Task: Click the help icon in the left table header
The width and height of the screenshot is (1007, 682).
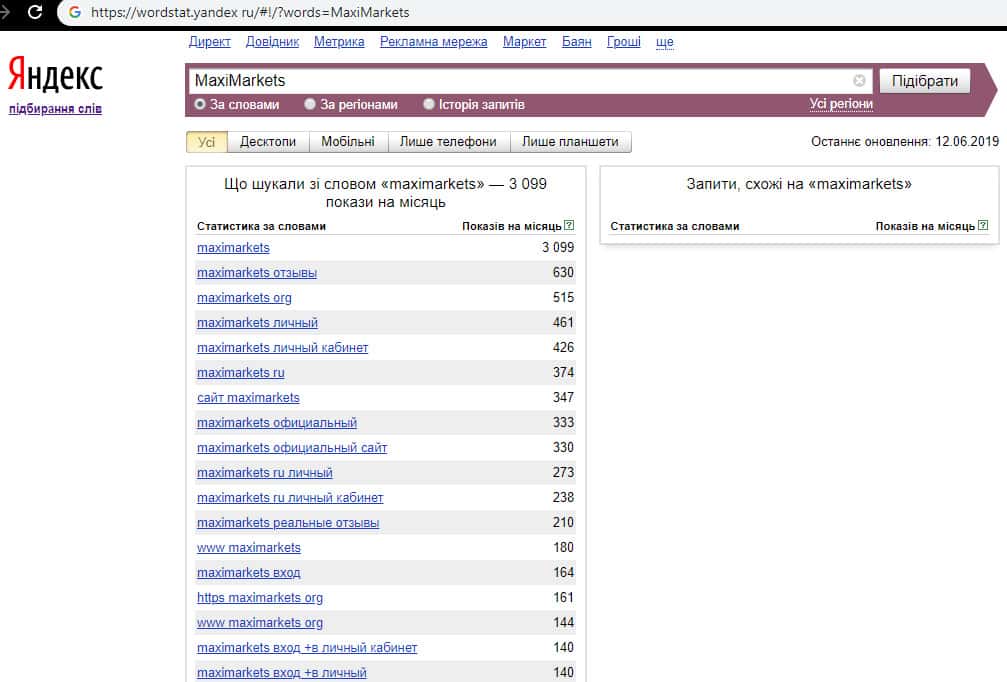Action: pos(569,226)
